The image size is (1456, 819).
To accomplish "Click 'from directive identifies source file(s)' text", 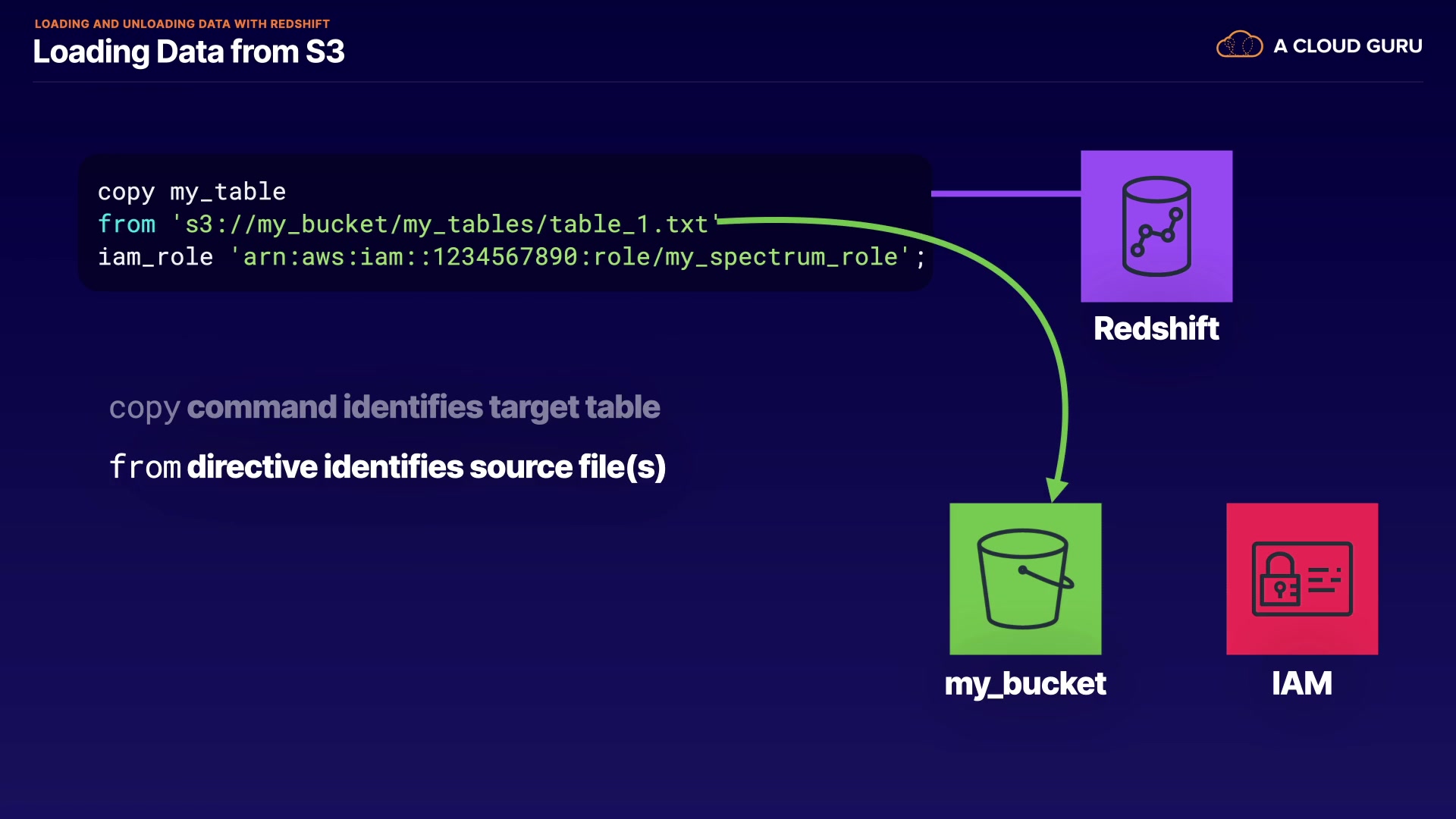I will [388, 466].
